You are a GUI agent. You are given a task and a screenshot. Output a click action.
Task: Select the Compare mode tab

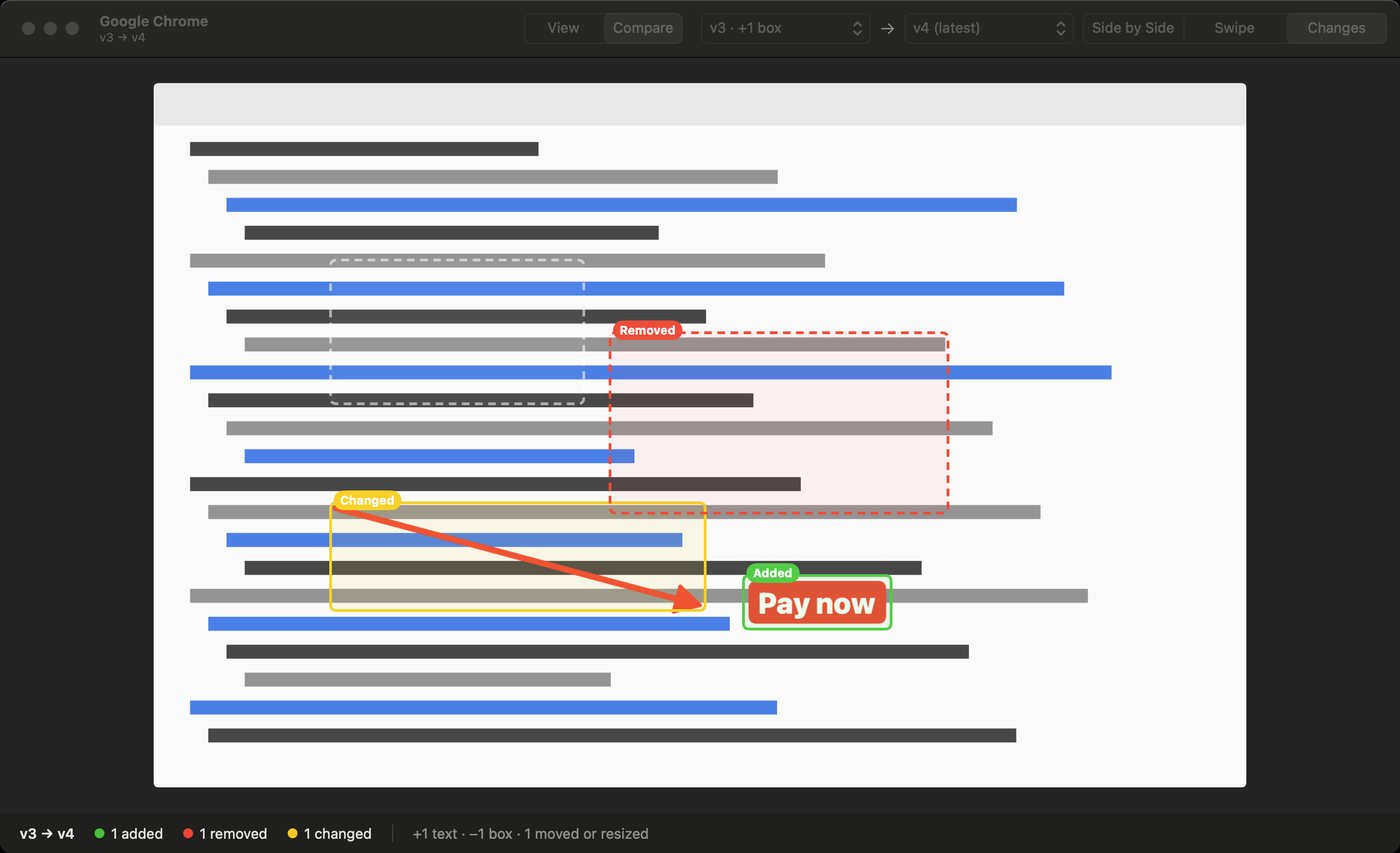click(x=642, y=28)
